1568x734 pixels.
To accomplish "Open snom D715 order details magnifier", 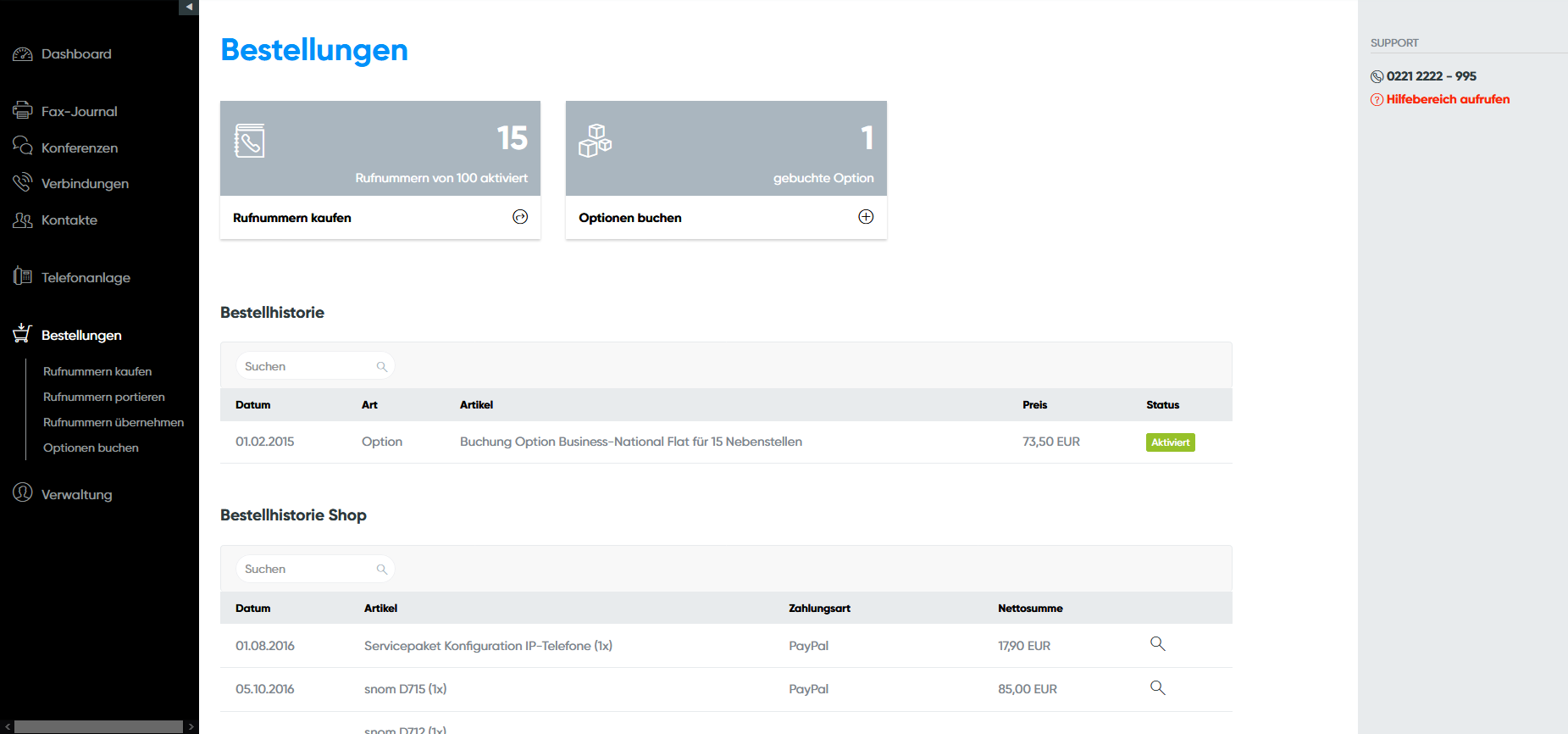I will tap(1157, 687).
